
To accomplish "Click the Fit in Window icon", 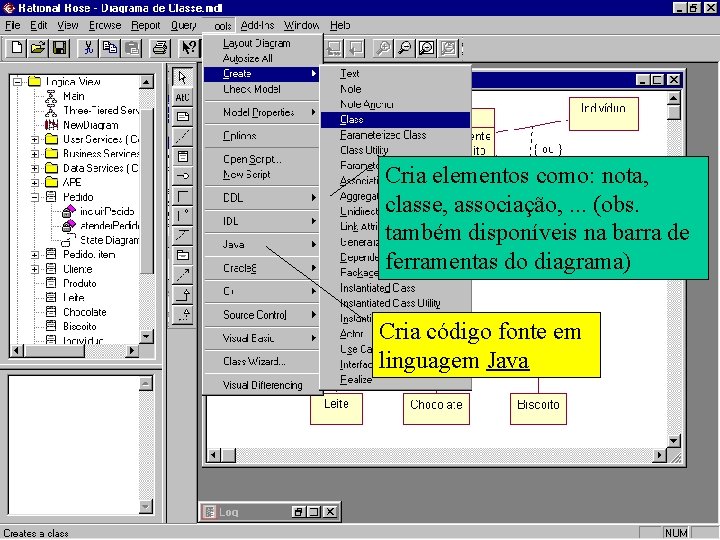I will tap(427, 48).
